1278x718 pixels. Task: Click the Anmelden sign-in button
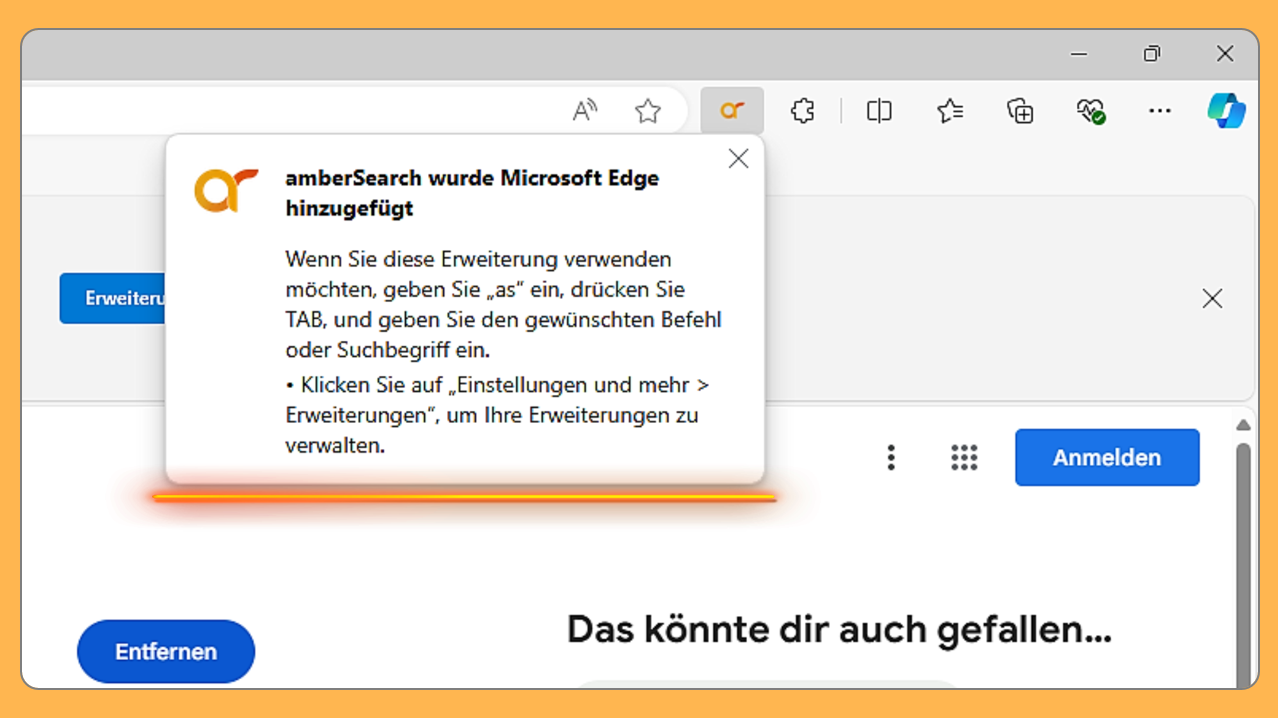point(1107,457)
